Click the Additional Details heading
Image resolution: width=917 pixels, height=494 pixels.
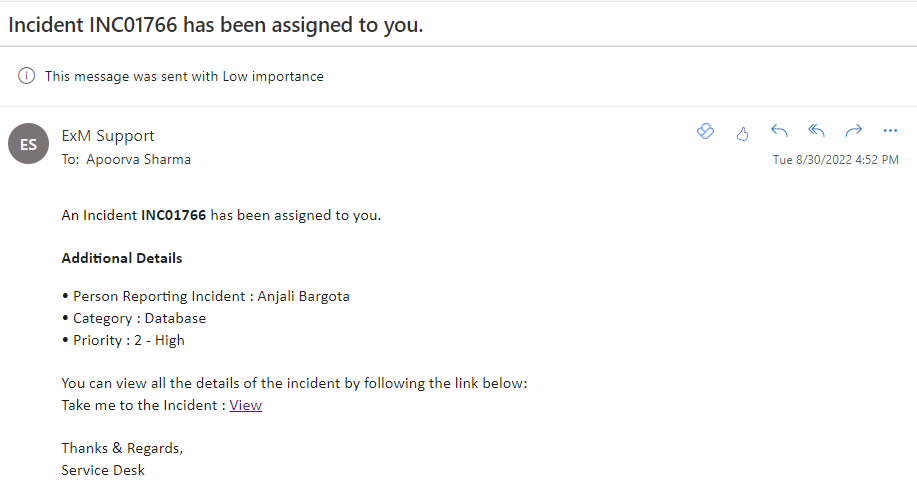click(x=122, y=258)
